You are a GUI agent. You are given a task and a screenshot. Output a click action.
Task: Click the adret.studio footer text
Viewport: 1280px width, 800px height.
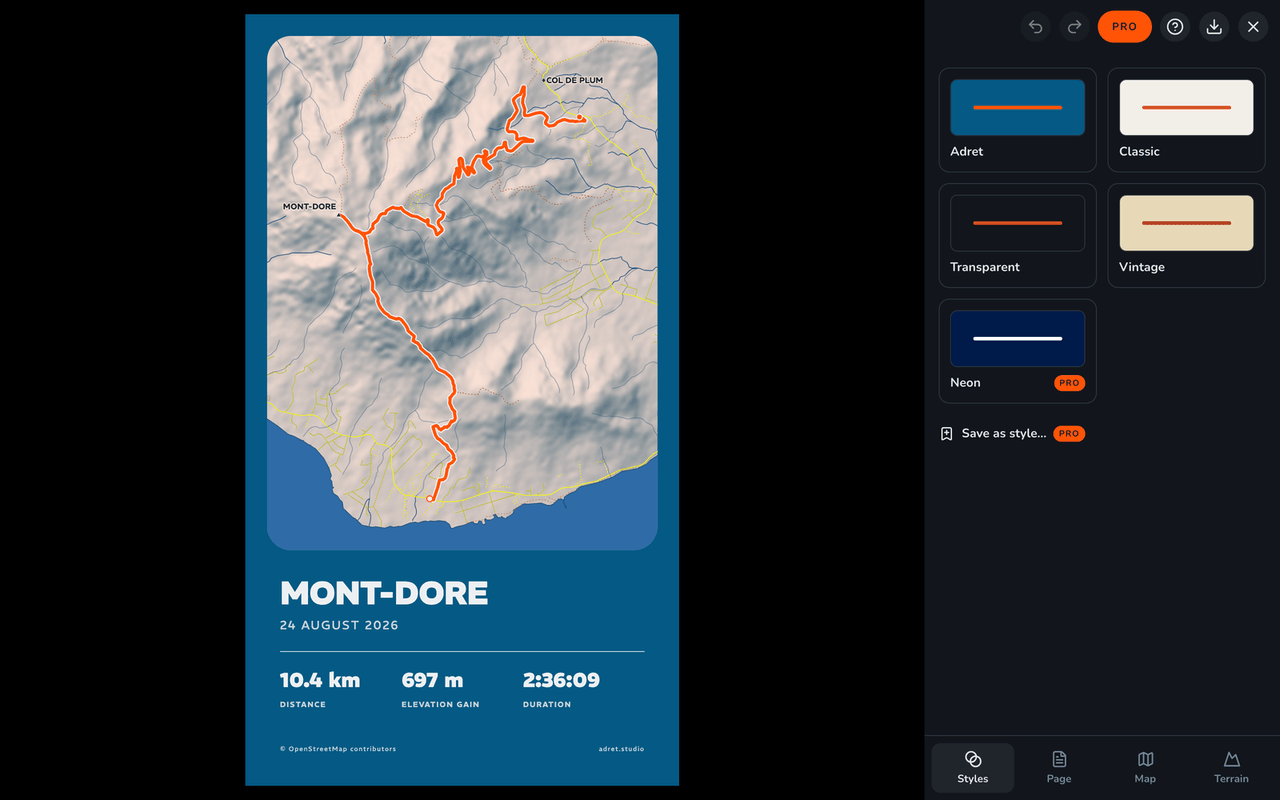pos(621,749)
